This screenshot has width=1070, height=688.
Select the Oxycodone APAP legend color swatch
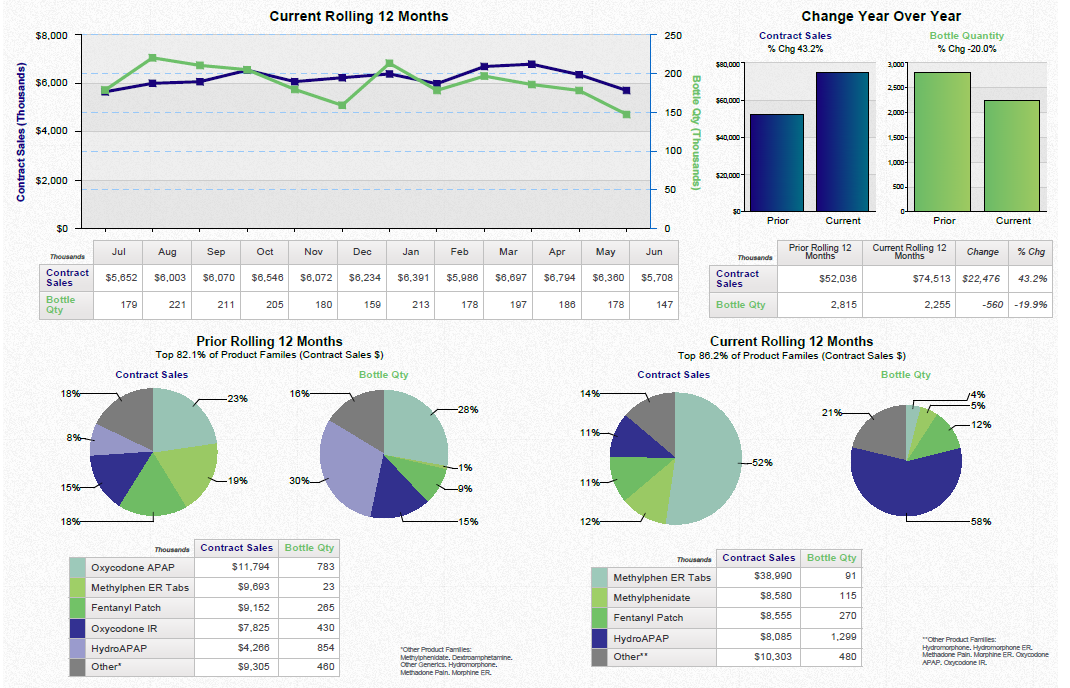pyautogui.click(x=79, y=568)
